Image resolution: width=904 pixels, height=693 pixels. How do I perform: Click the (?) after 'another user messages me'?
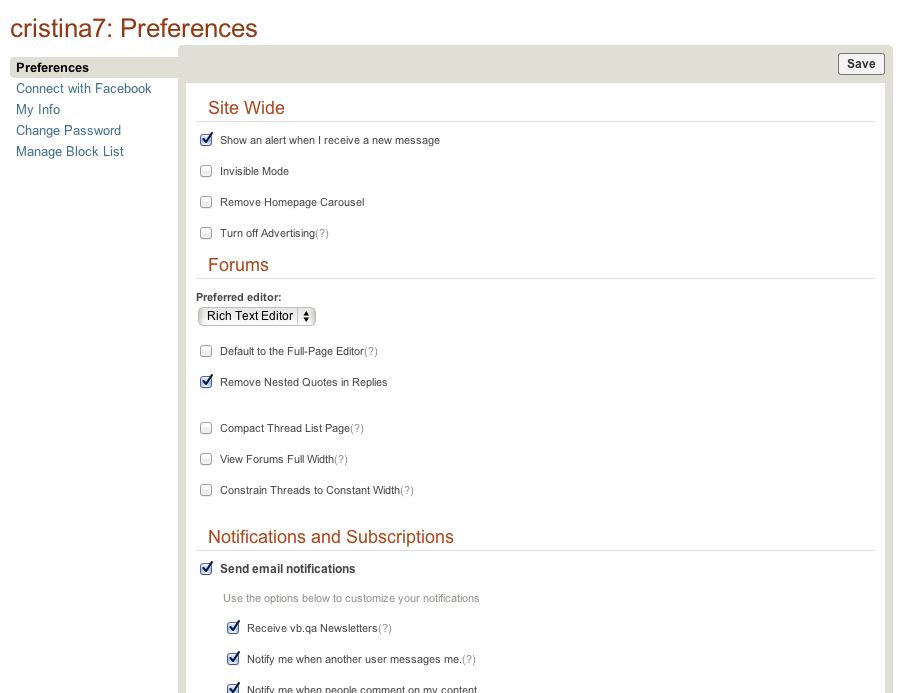point(469,660)
